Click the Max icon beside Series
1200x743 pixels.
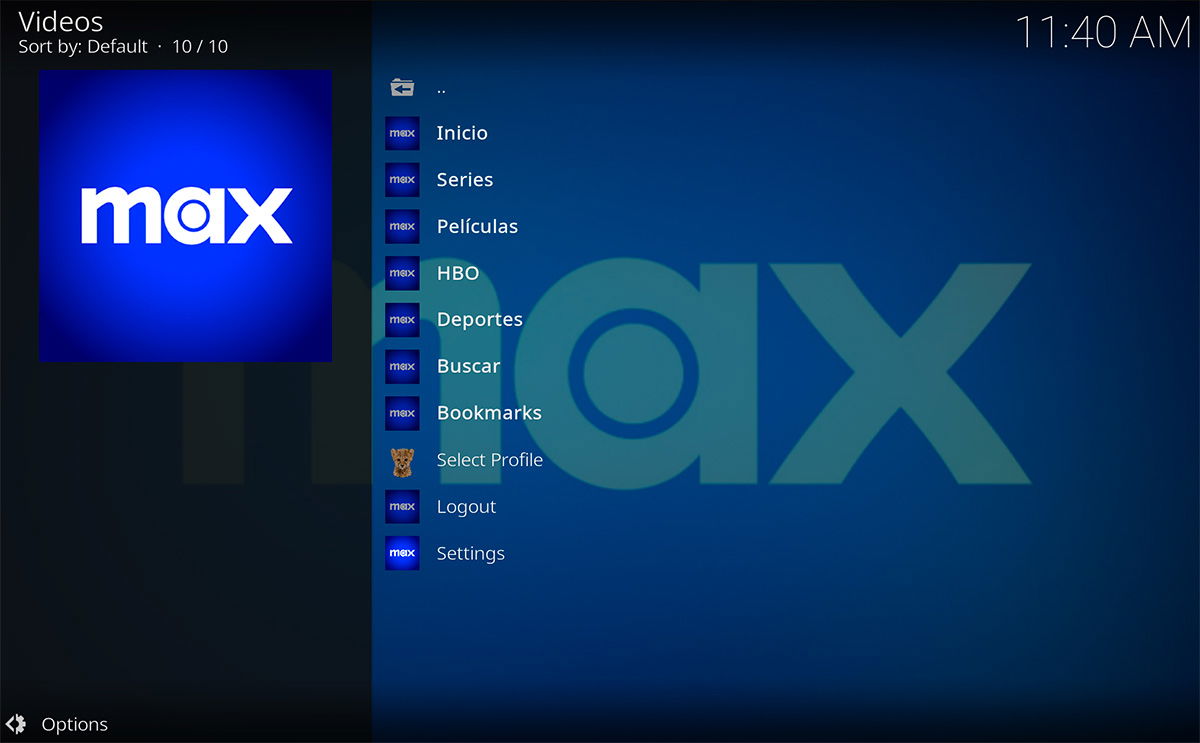click(x=402, y=180)
